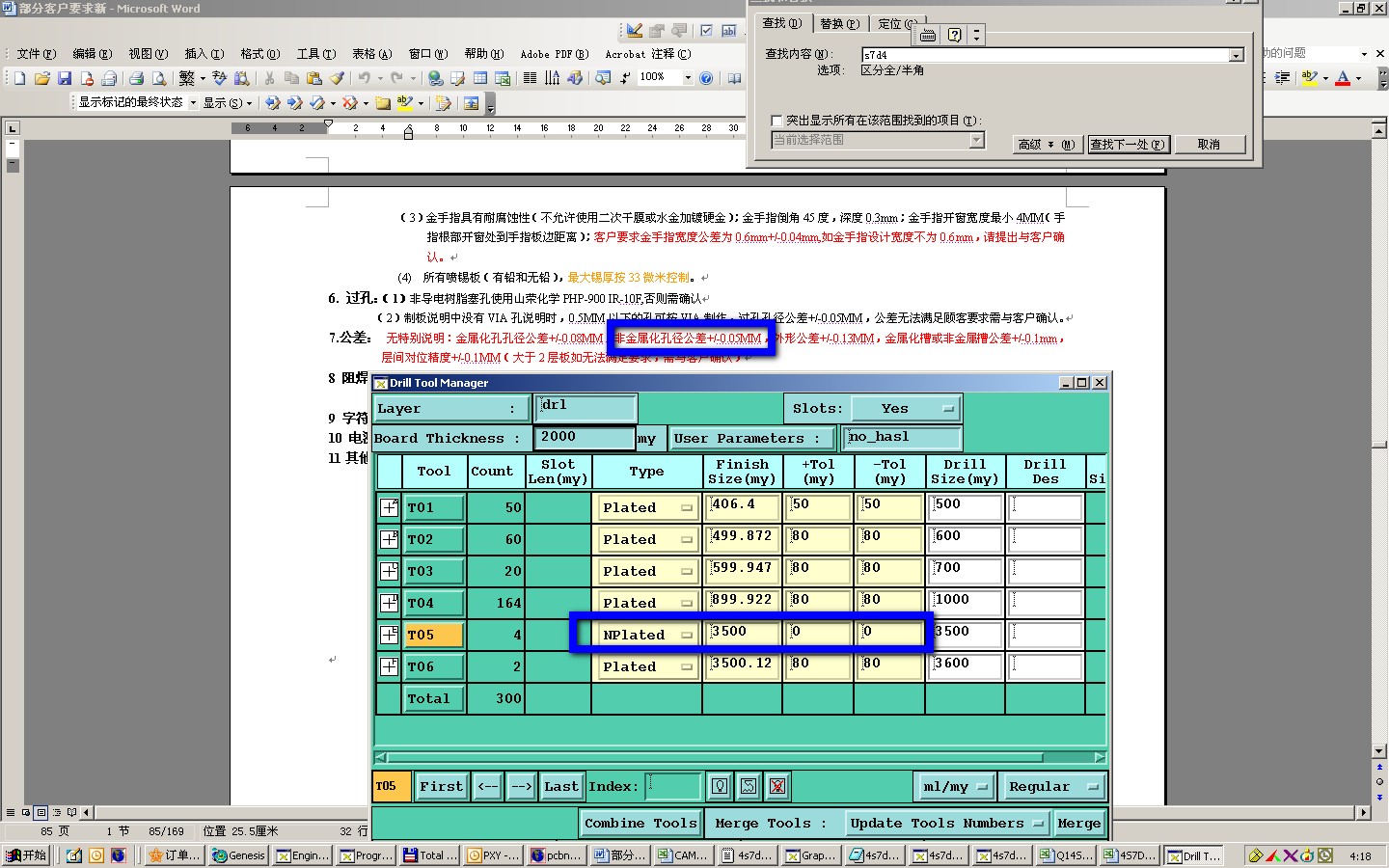Screen dimensions: 1389x868
Task: Switch to the 替换(P) tab
Action: pos(839,23)
